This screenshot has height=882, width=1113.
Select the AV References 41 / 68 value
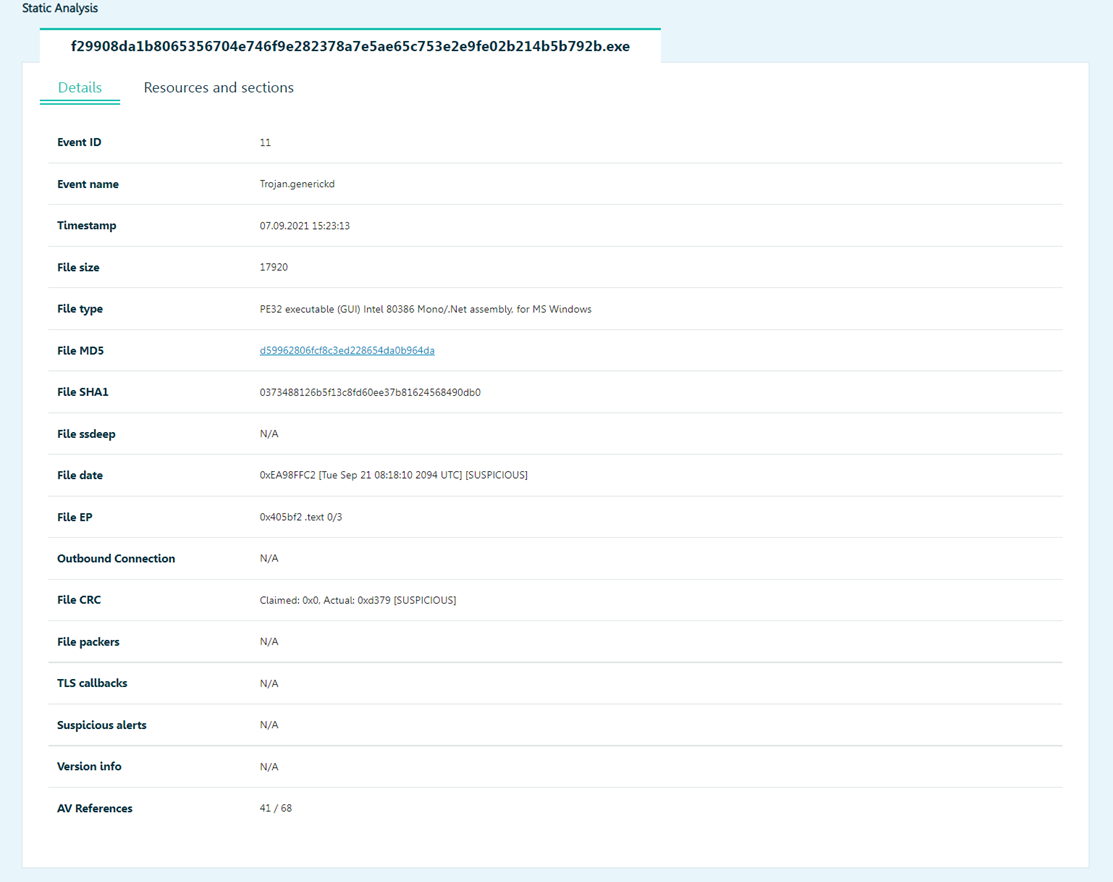coord(275,808)
